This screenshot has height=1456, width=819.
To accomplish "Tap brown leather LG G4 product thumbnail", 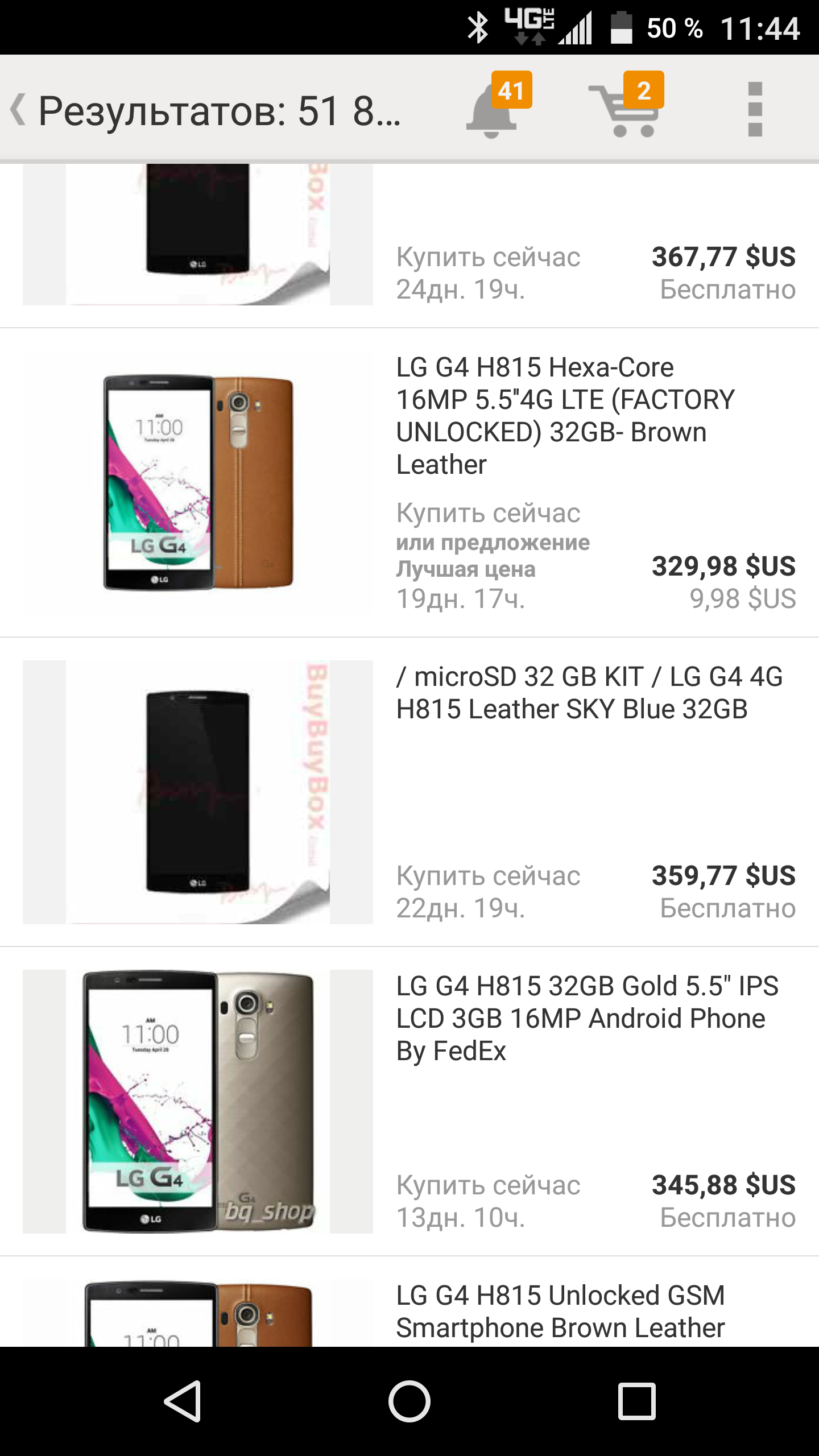I will click(198, 482).
